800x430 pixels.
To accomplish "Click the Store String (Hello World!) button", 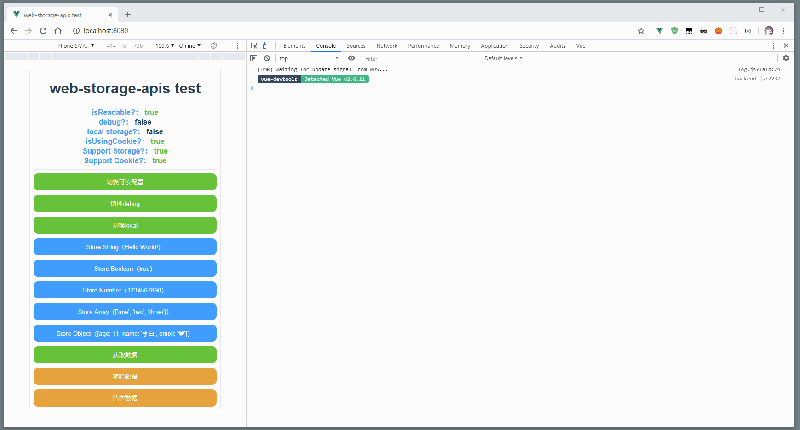I will [x=126, y=247].
